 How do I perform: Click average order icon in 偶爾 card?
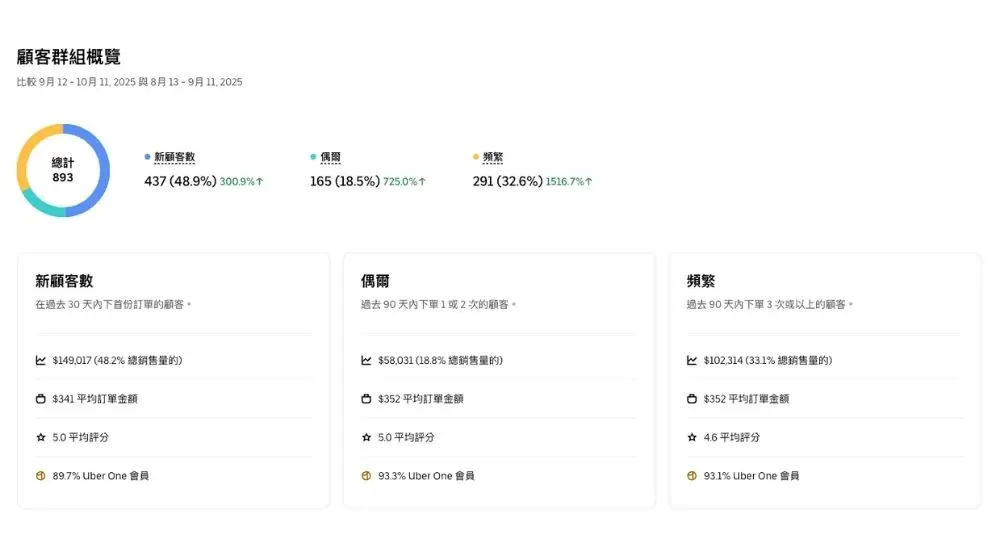[366, 399]
